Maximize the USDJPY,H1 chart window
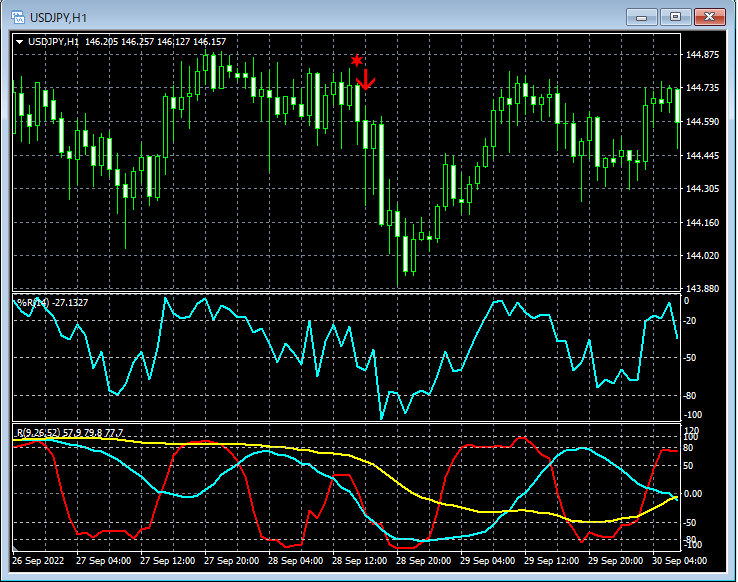This screenshot has height=582, width=738. 675,17
